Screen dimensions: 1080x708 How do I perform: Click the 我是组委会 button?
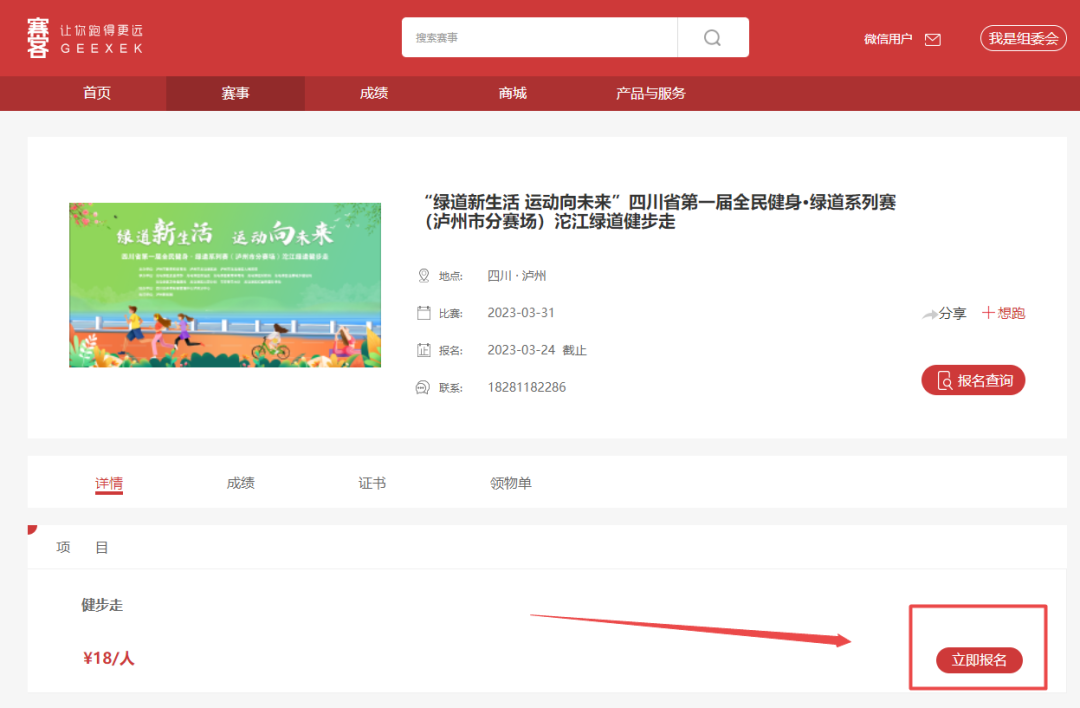1023,38
